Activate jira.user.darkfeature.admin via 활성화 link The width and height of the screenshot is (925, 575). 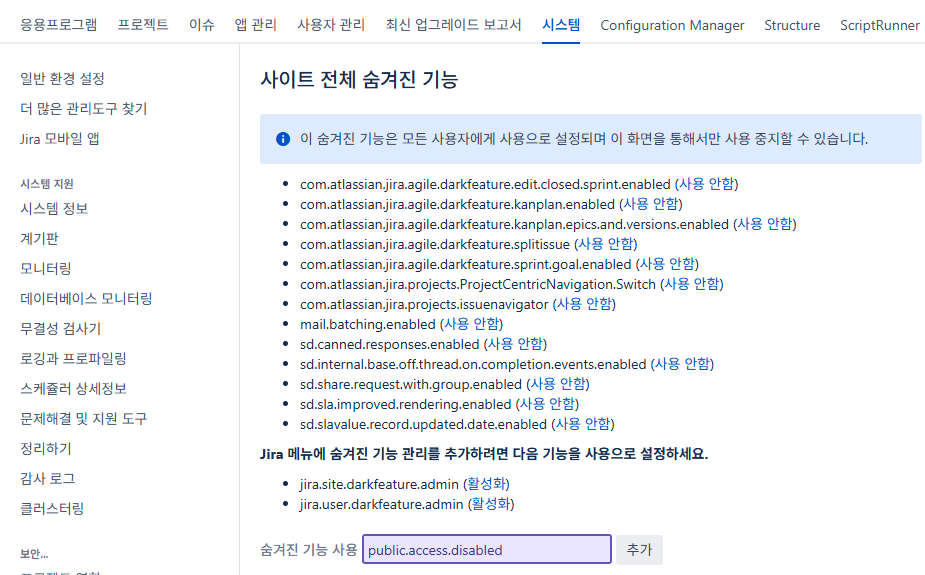[x=491, y=504]
